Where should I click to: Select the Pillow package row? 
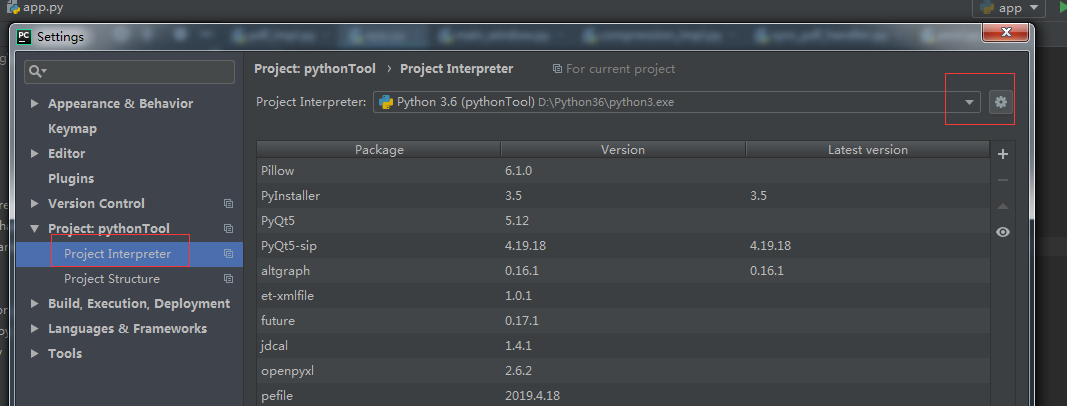623,171
